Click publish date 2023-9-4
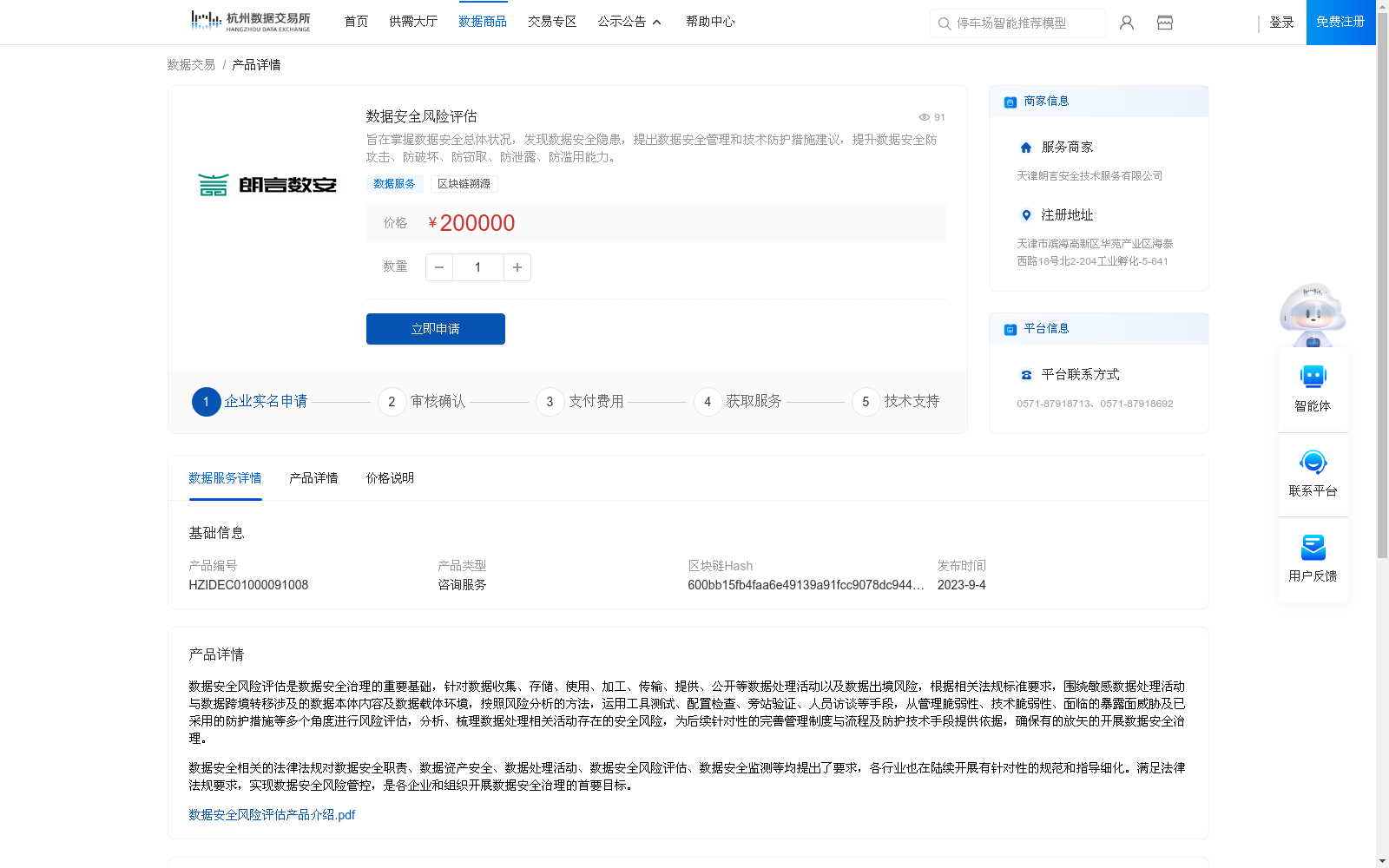1389x868 pixels. click(x=961, y=585)
